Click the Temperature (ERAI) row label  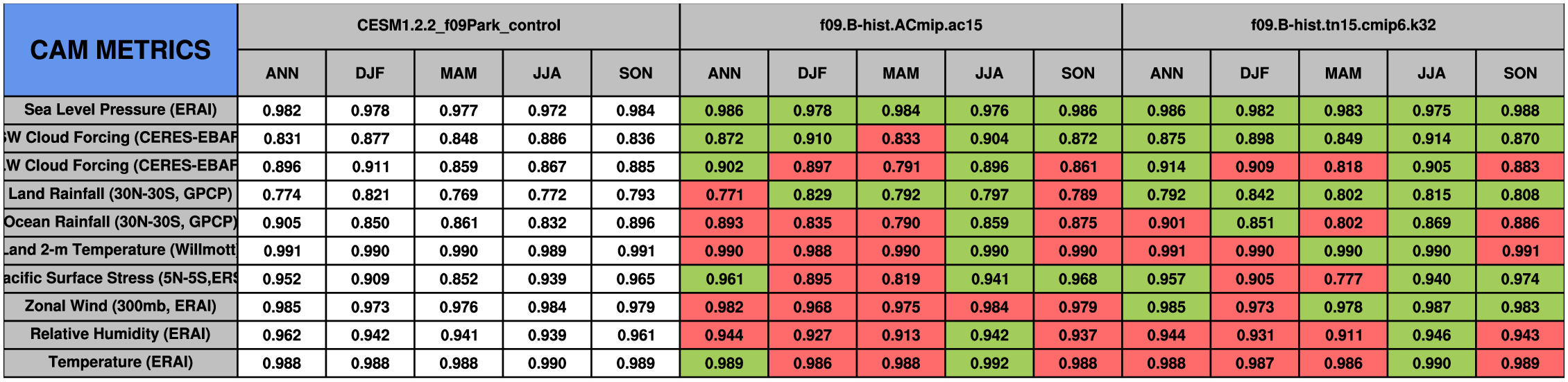click(120, 363)
